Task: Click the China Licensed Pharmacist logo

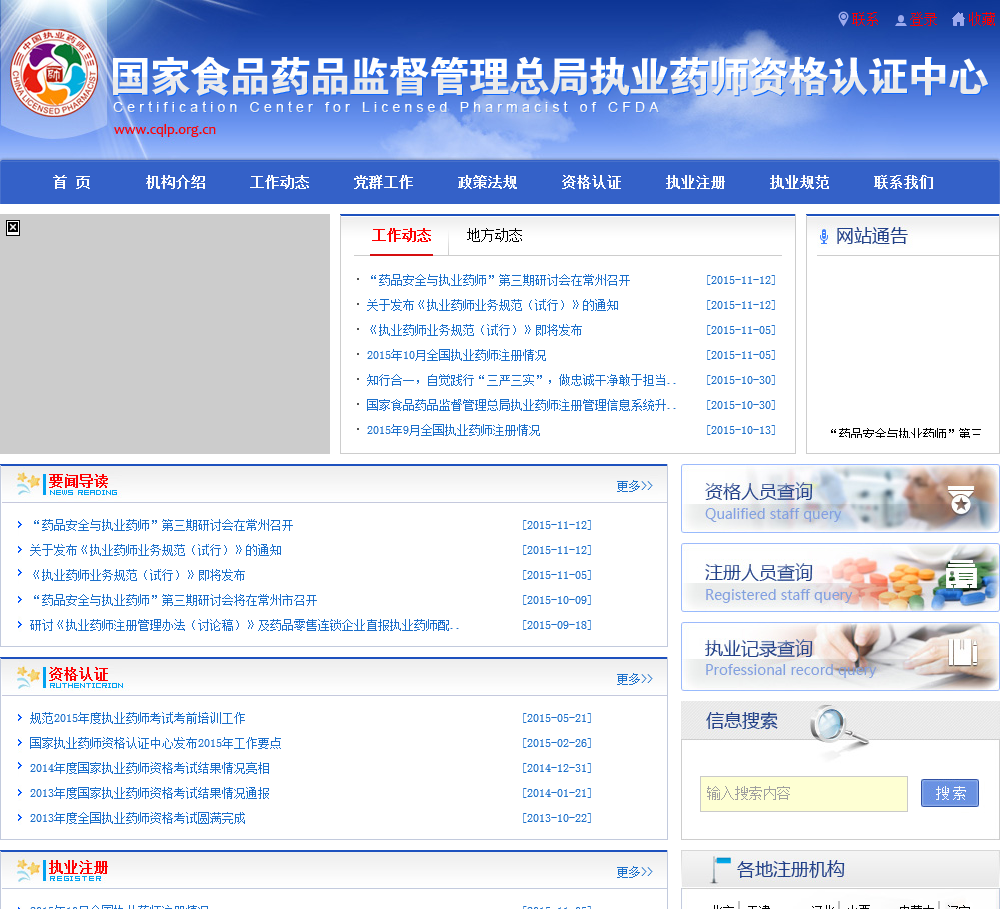Action: pos(54,73)
